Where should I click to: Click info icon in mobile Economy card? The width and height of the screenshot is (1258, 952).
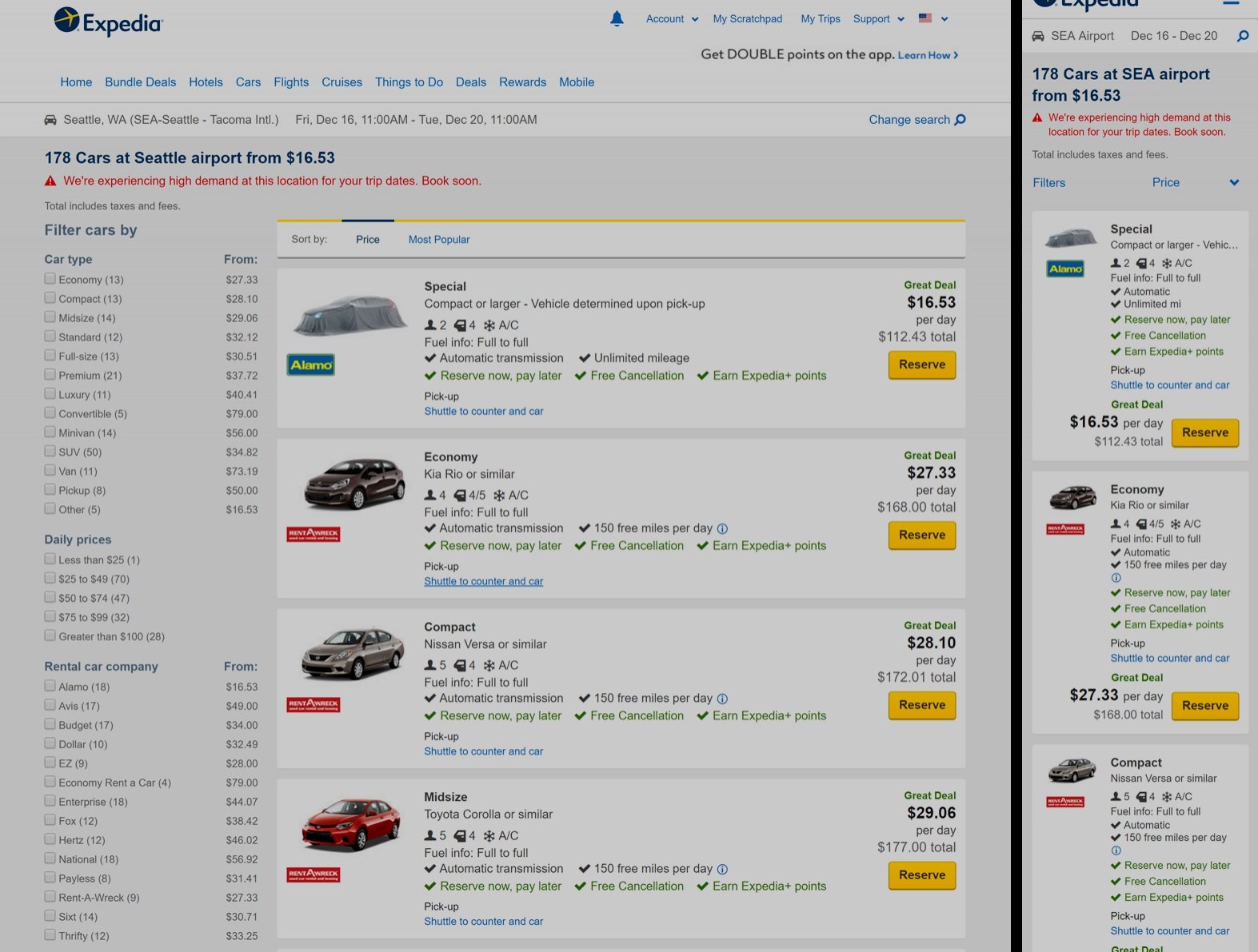1116,578
